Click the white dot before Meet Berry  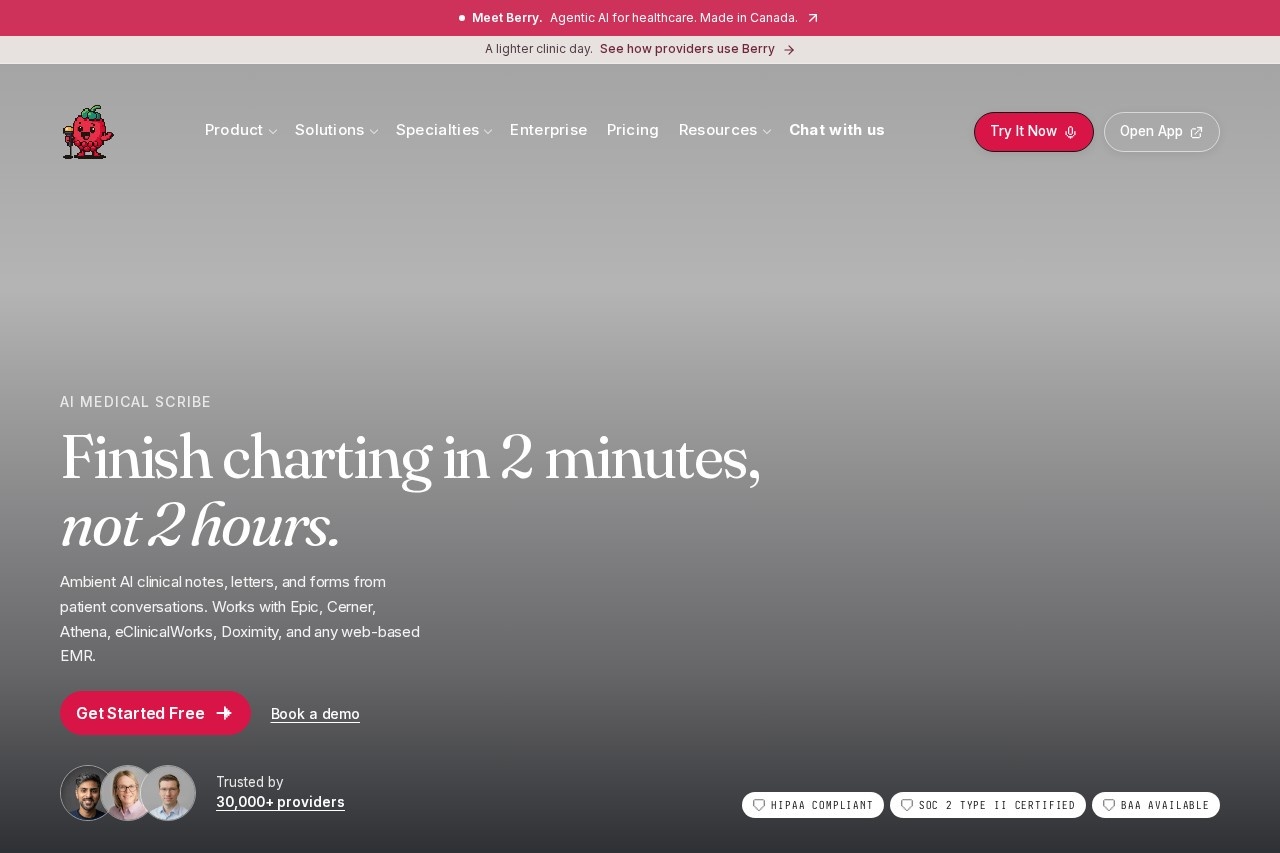pyautogui.click(x=462, y=18)
